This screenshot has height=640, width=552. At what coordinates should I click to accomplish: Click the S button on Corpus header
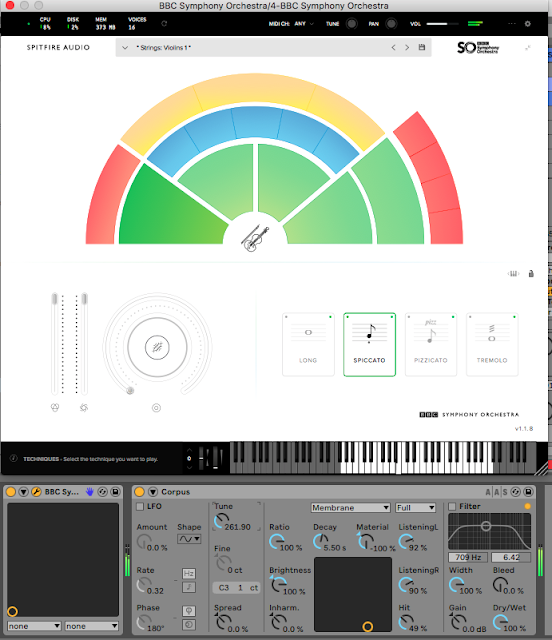[505, 492]
